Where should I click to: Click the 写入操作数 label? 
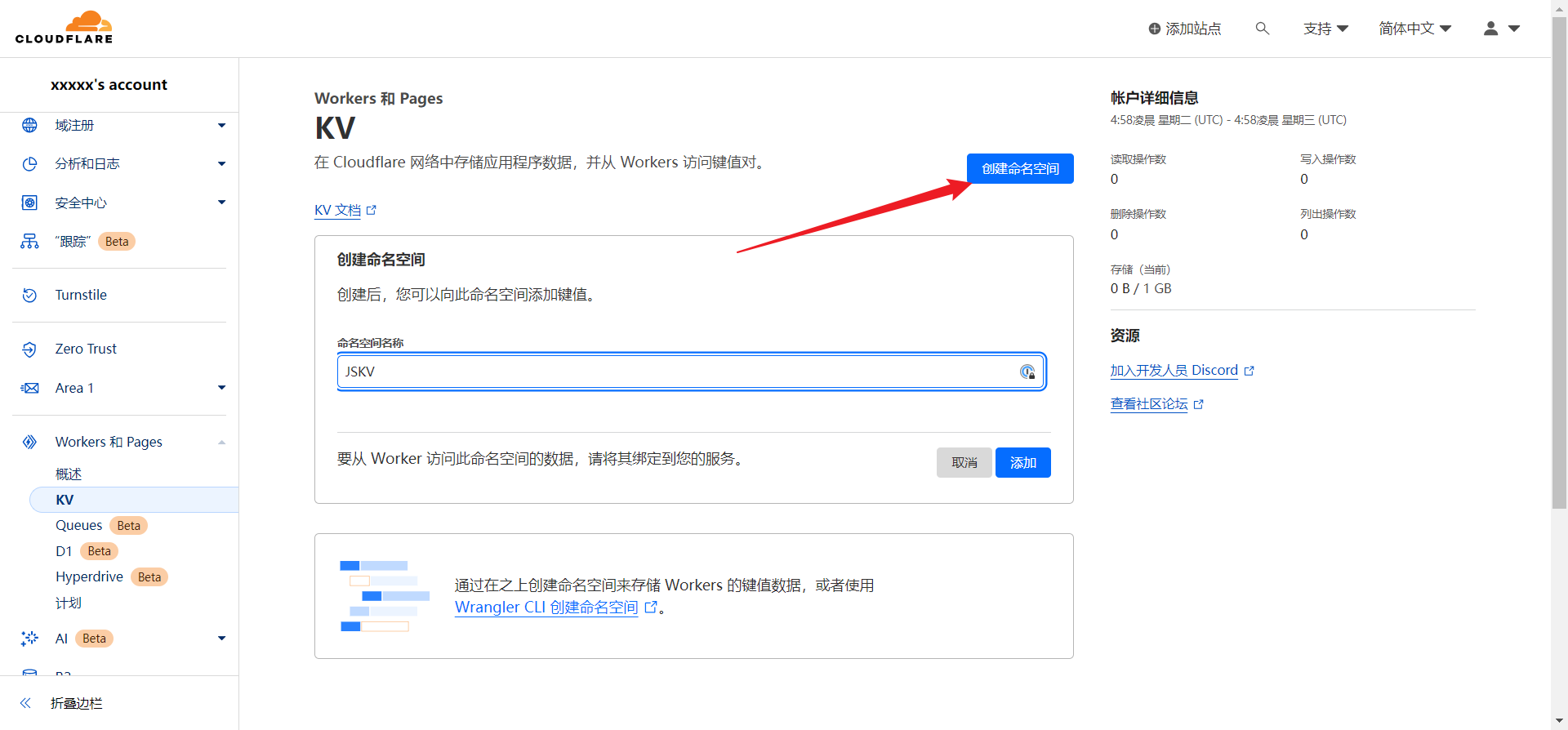point(1328,159)
